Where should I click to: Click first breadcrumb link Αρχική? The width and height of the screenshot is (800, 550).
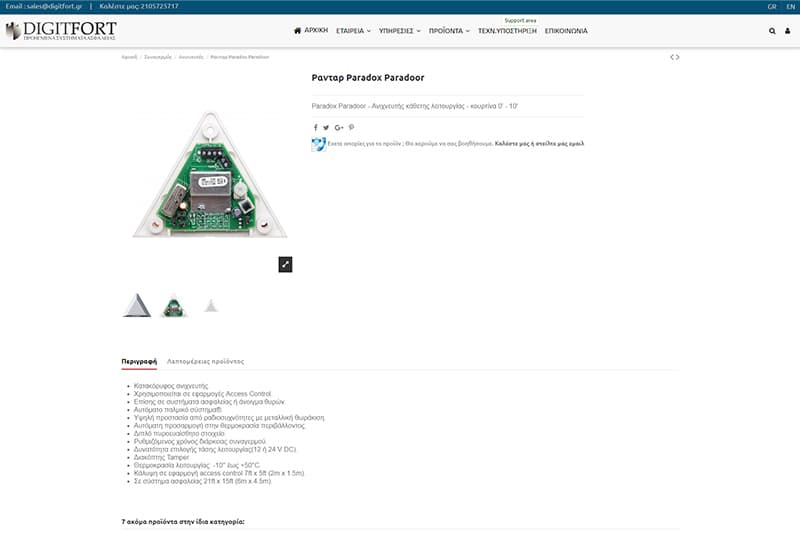130,57
